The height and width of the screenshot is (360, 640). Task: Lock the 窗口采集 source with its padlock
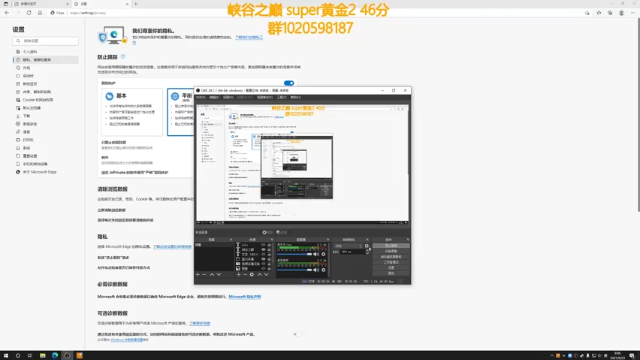coord(269,259)
